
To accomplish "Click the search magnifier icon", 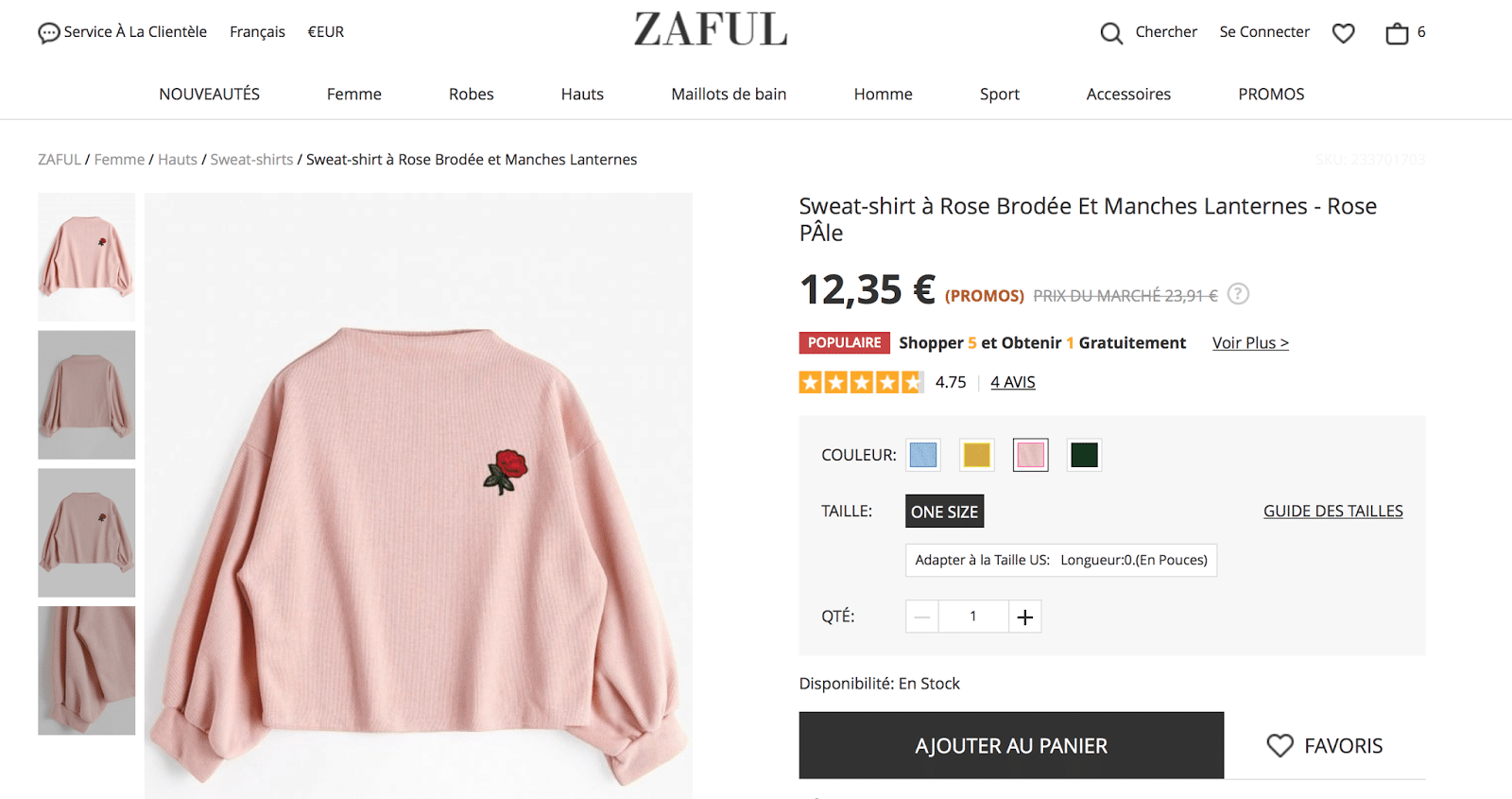I will click(x=1111, y=33).
